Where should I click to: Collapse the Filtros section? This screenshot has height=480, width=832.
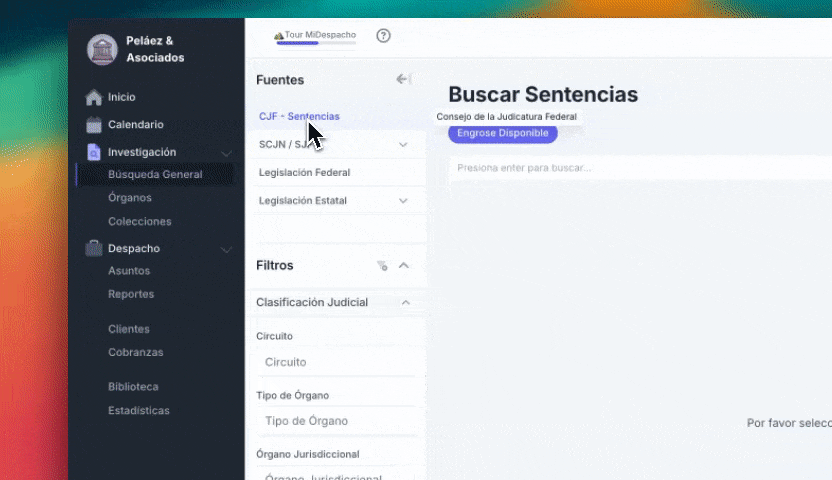[x=404, y=266]
